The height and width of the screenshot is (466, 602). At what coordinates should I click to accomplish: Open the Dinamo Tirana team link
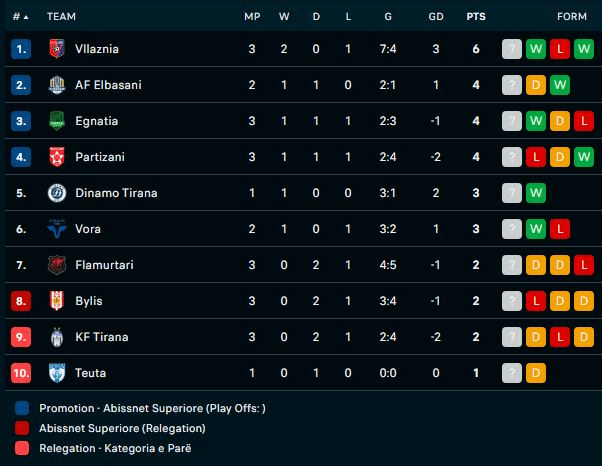click(x=116, y=193)
